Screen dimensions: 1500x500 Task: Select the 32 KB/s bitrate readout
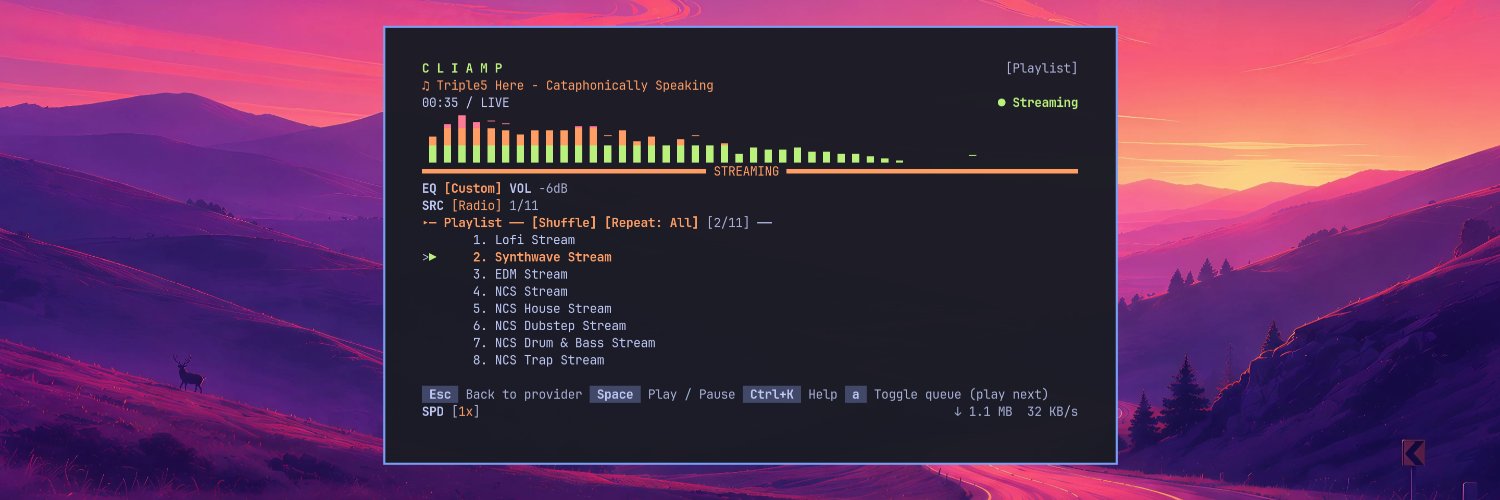(1052, 411)
